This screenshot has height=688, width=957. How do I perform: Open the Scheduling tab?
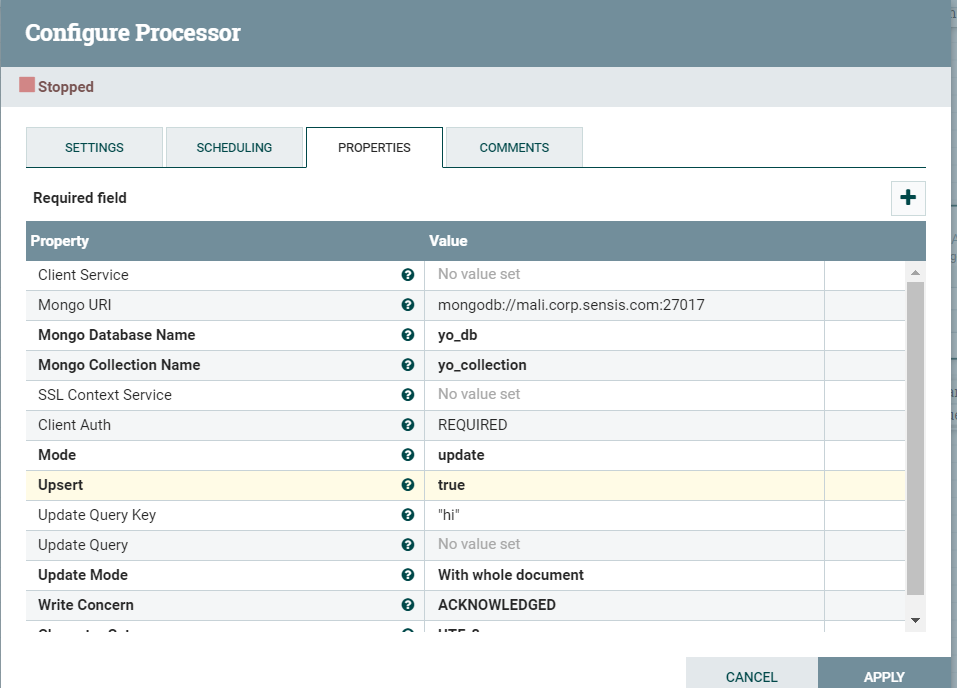point(234,147)
